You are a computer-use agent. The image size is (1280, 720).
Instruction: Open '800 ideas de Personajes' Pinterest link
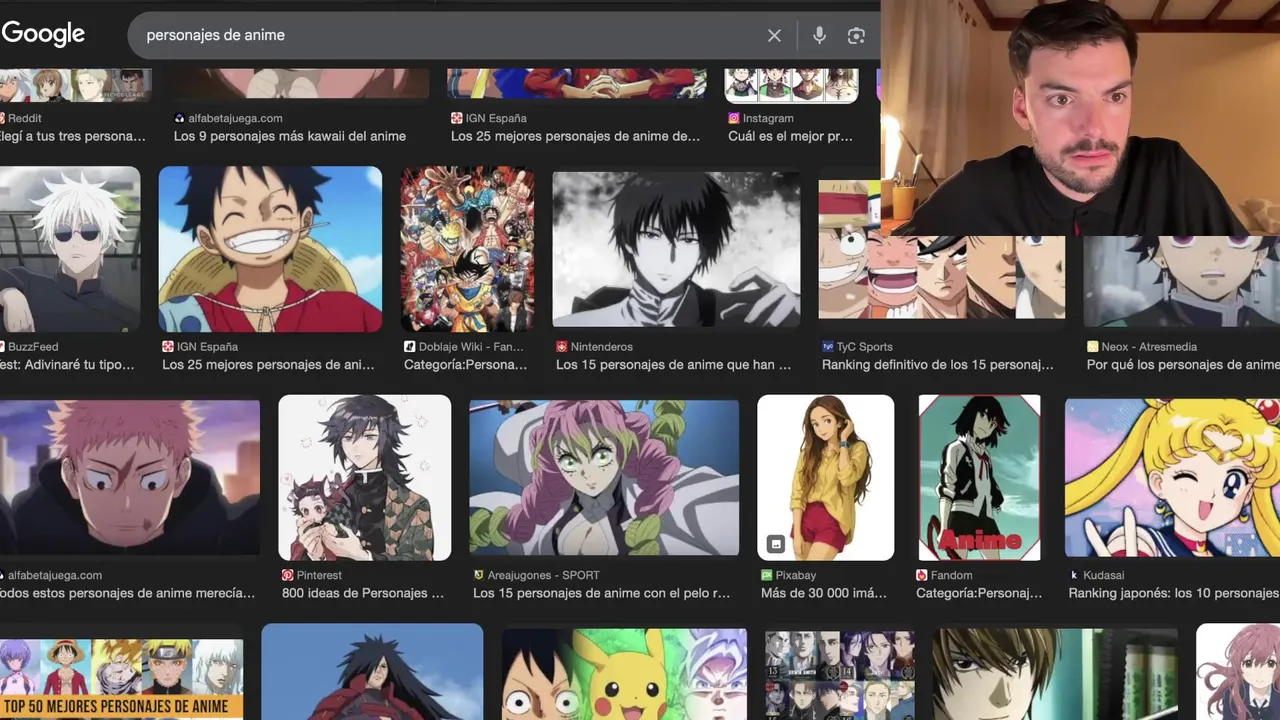click(x=363, y=593)
